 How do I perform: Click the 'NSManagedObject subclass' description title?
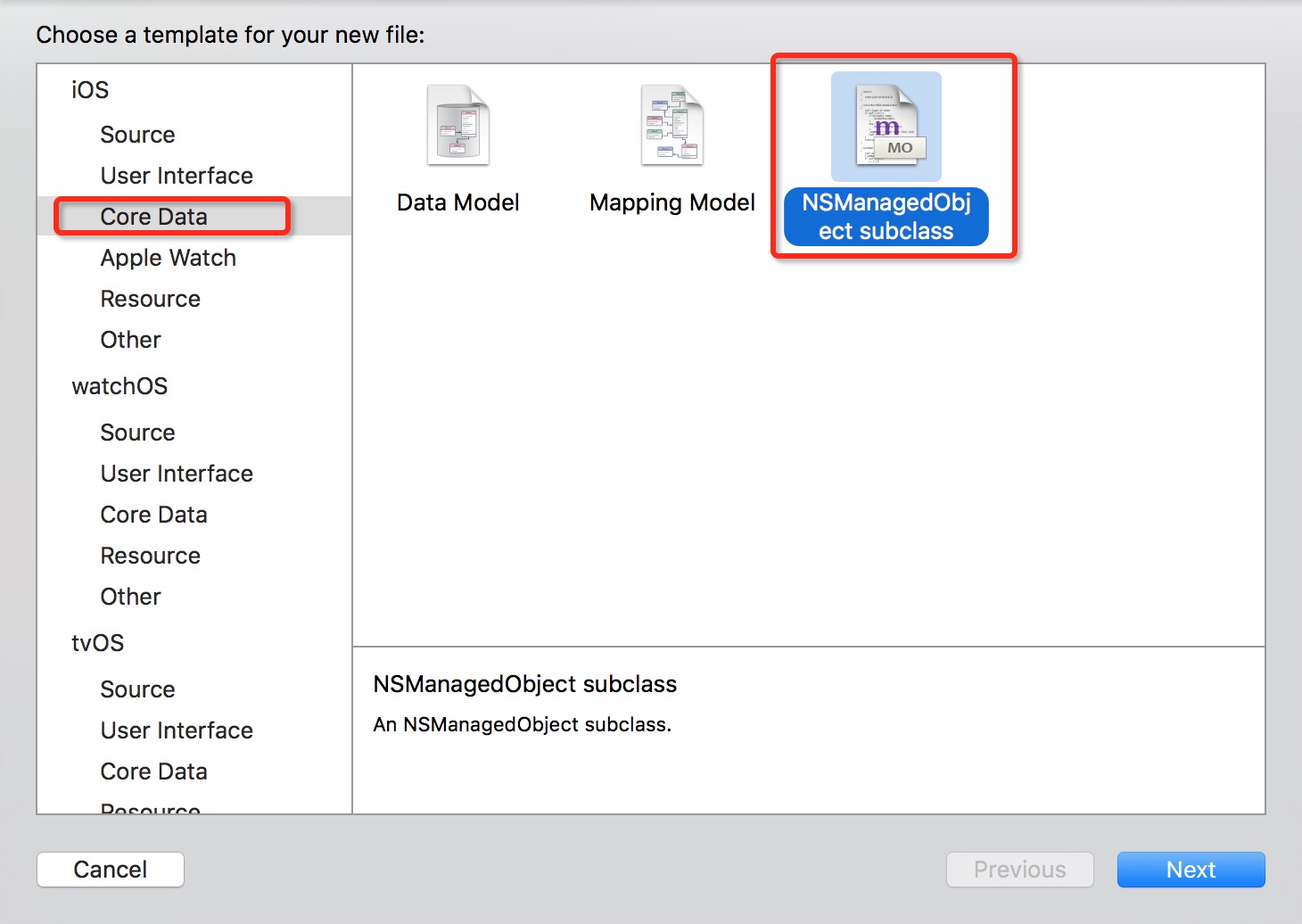[524, 685]
